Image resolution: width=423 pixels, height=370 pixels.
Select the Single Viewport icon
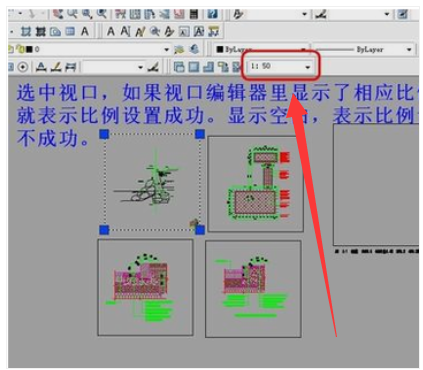(194, 67)
